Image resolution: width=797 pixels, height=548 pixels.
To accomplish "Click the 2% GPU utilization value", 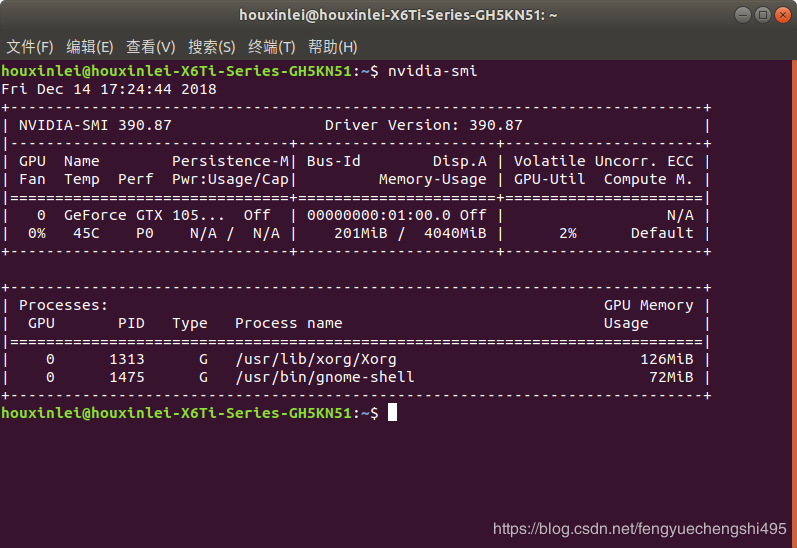I will (568, 233).
